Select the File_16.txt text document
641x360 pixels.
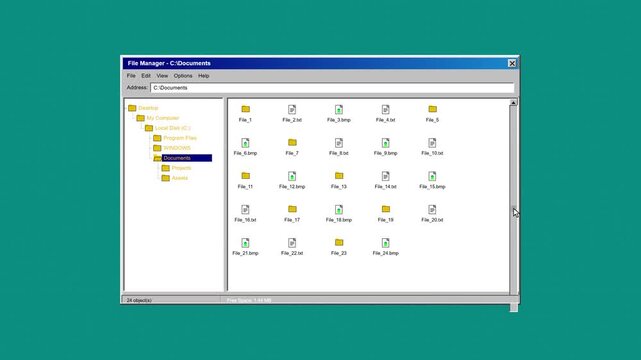245,210
